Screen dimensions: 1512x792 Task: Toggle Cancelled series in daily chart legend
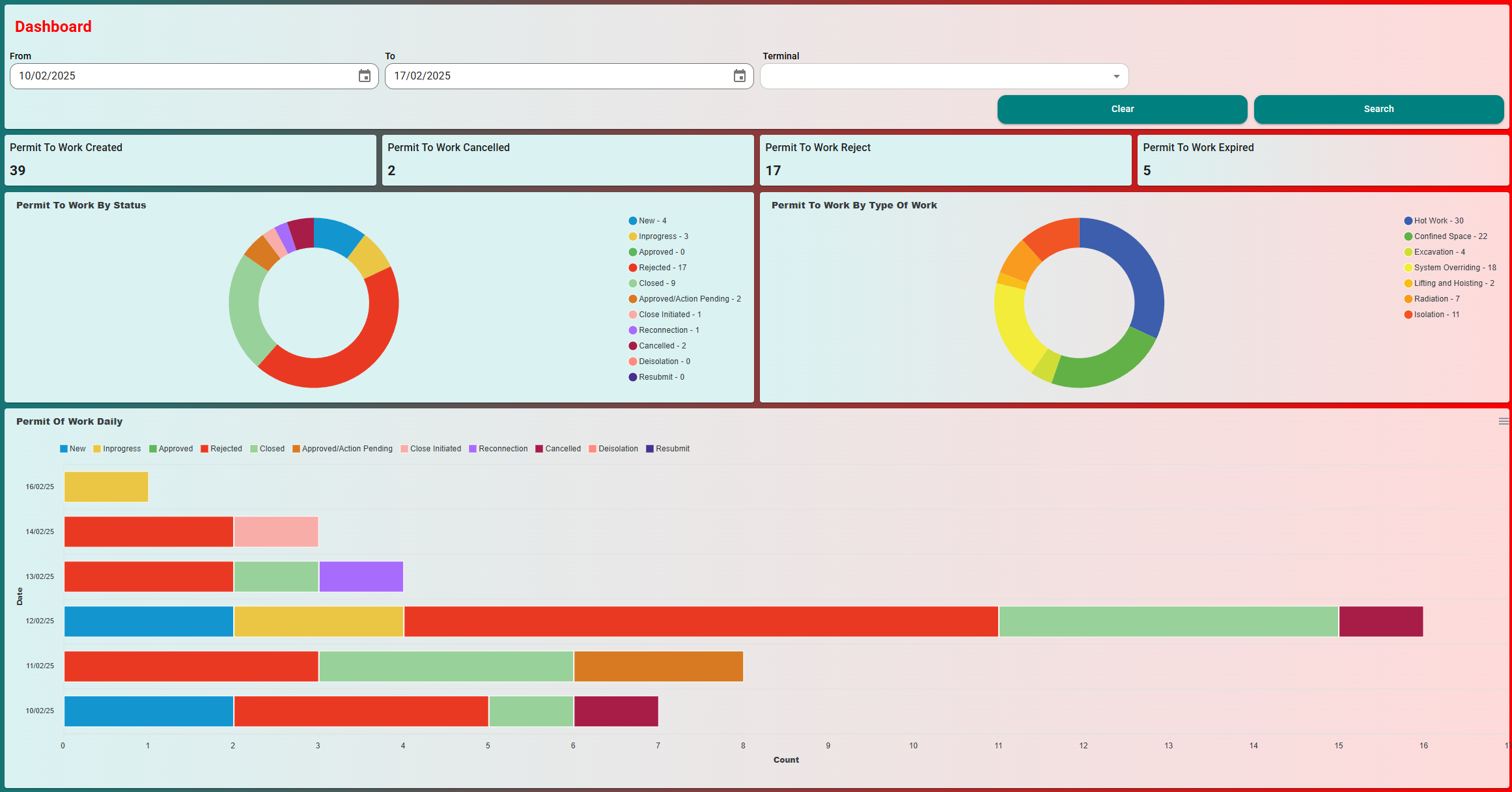pos(558,449)
